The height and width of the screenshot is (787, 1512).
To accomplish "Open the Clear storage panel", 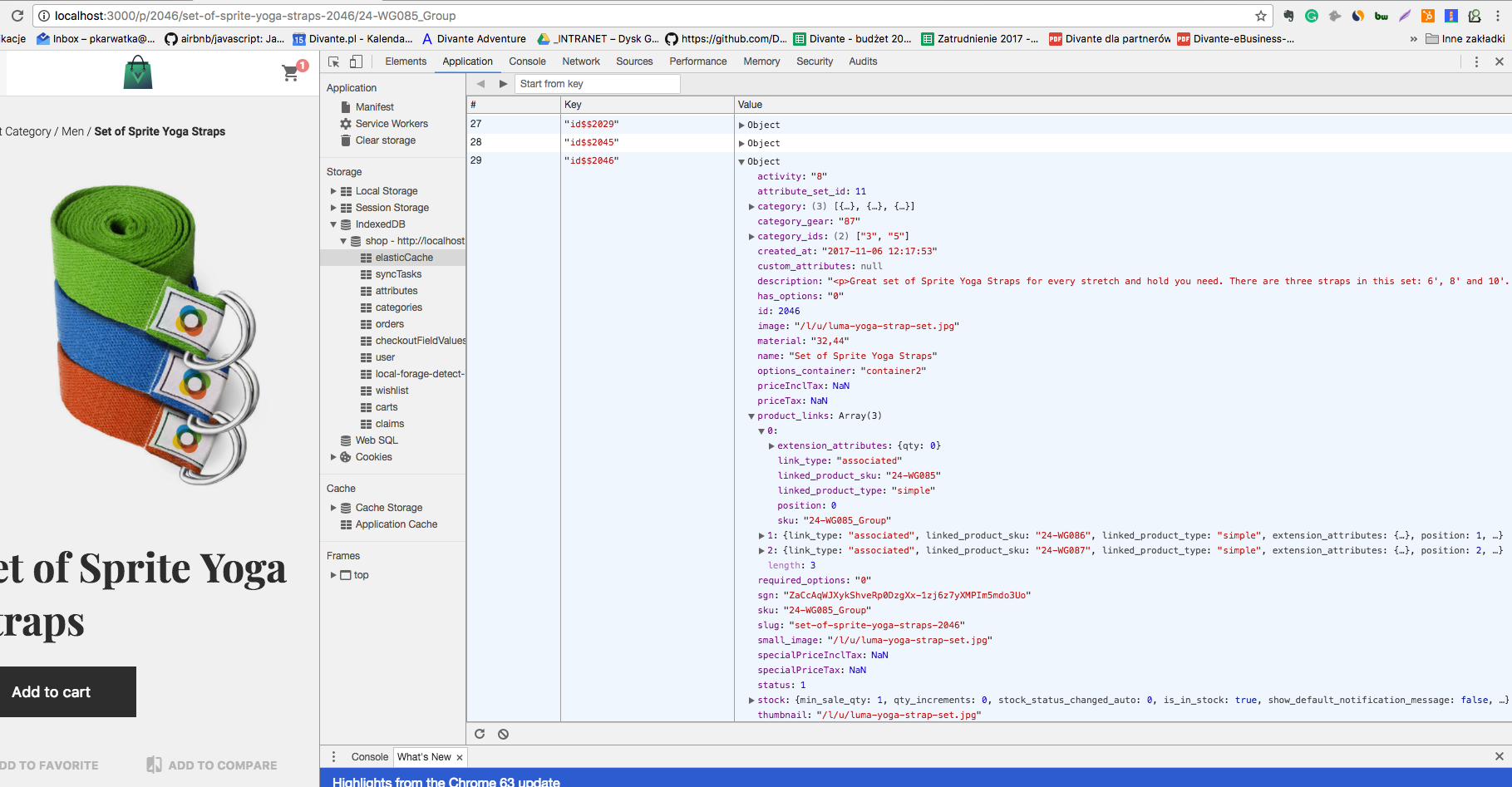I will click(384, 140).
